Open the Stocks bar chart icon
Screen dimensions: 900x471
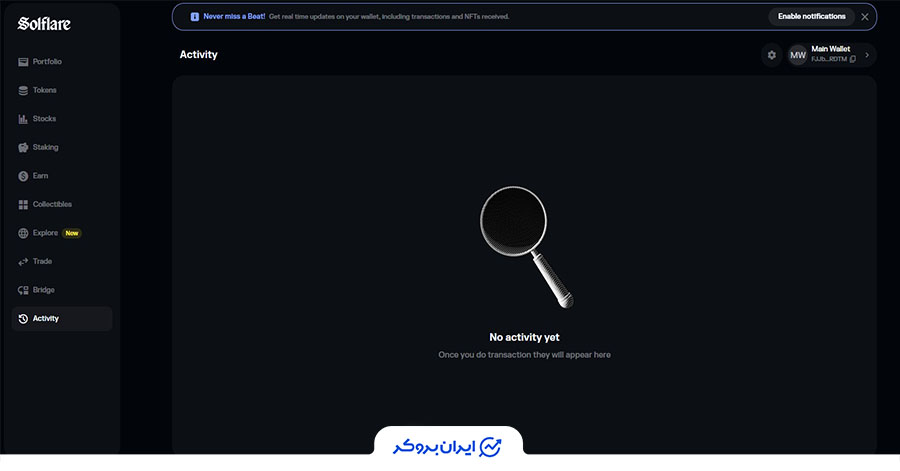point(23,119)
